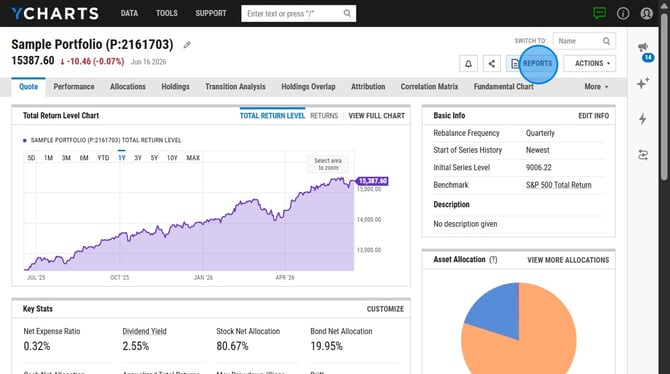Click View Full Chart link
Image resolution: width=670 pixels, height=374 pixels.
(376, 116)
